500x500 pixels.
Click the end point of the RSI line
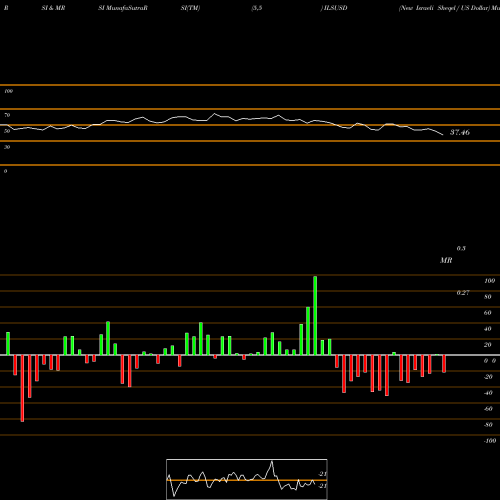click(x=443, y=135)
